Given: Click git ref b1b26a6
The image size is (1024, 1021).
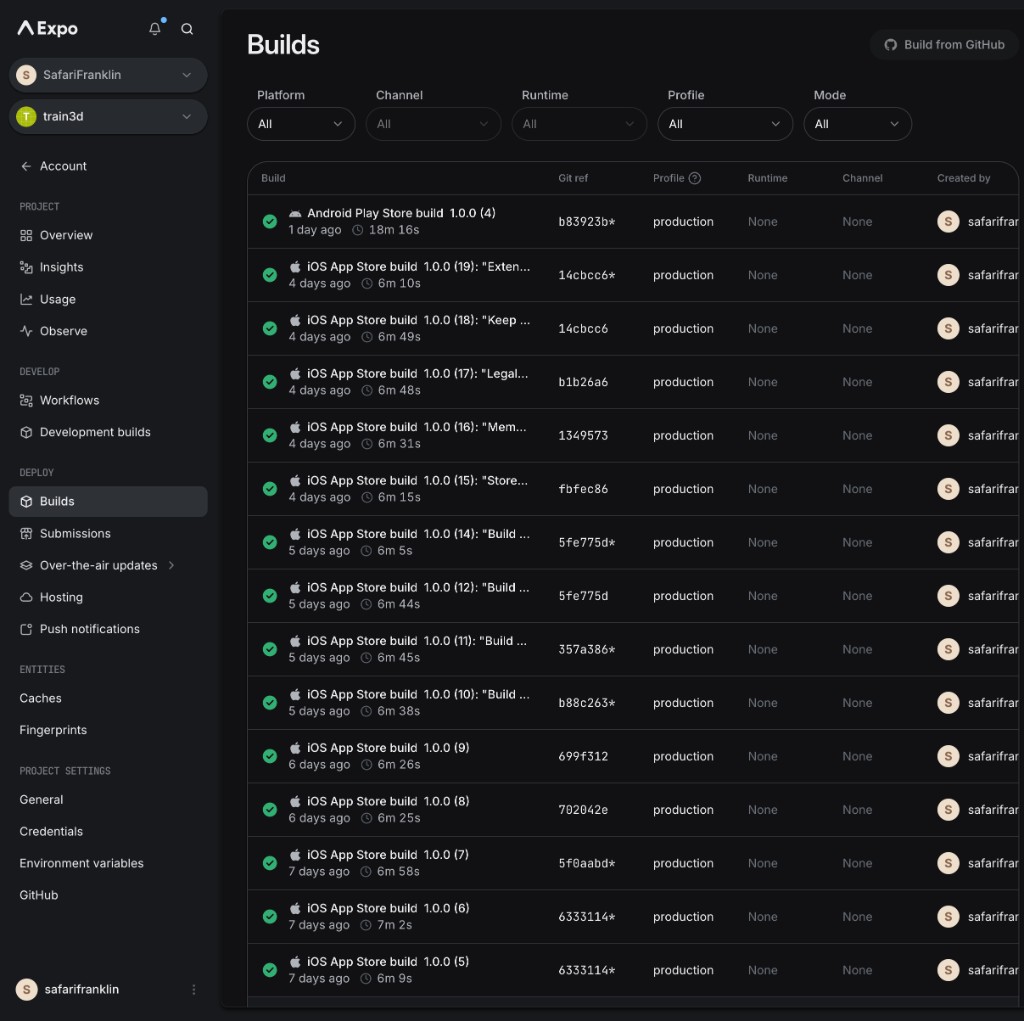Looking at the screenshot, I should coord(583,382).
